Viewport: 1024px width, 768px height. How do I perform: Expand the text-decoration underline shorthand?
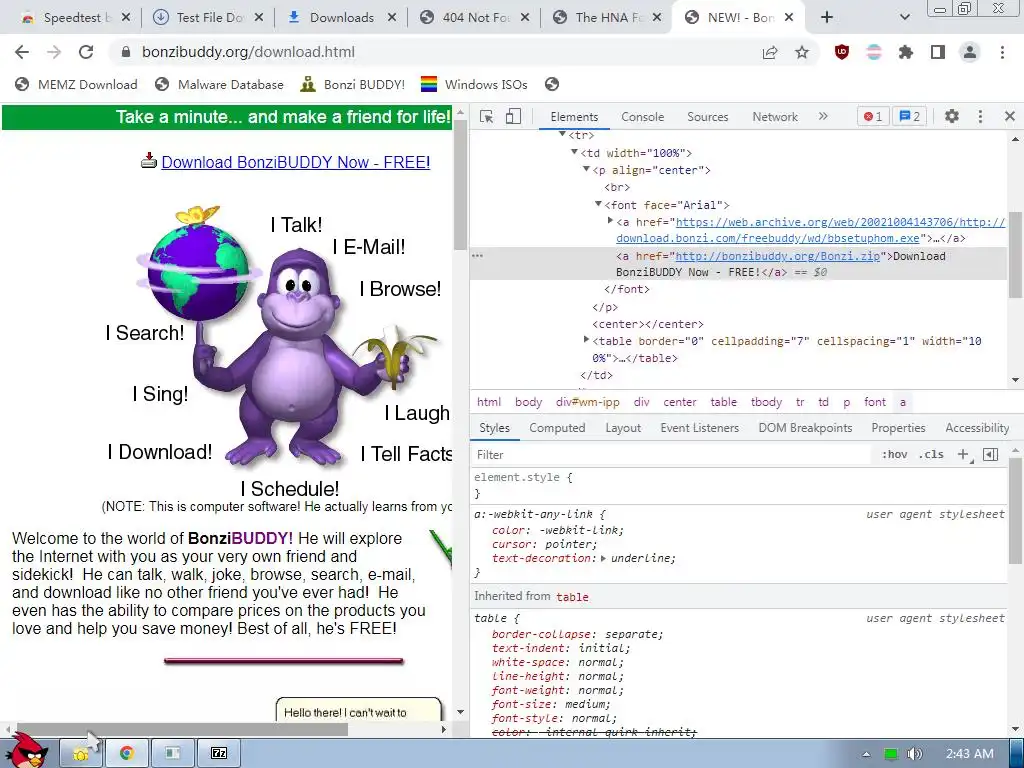click(603, 558)
